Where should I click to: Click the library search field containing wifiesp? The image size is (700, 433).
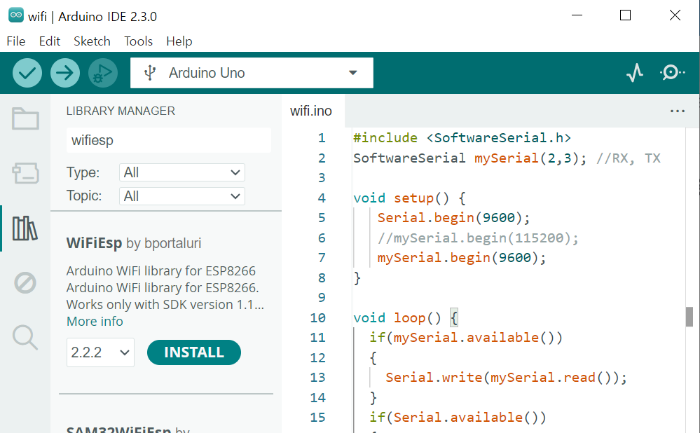tap(168, 140)
